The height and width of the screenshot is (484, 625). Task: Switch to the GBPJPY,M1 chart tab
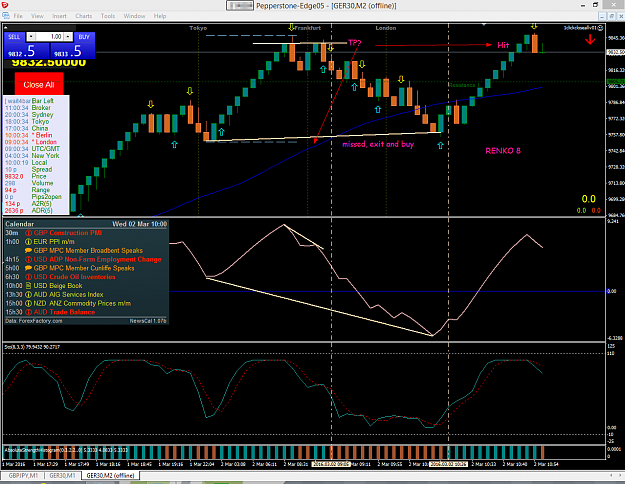(23, 476)
